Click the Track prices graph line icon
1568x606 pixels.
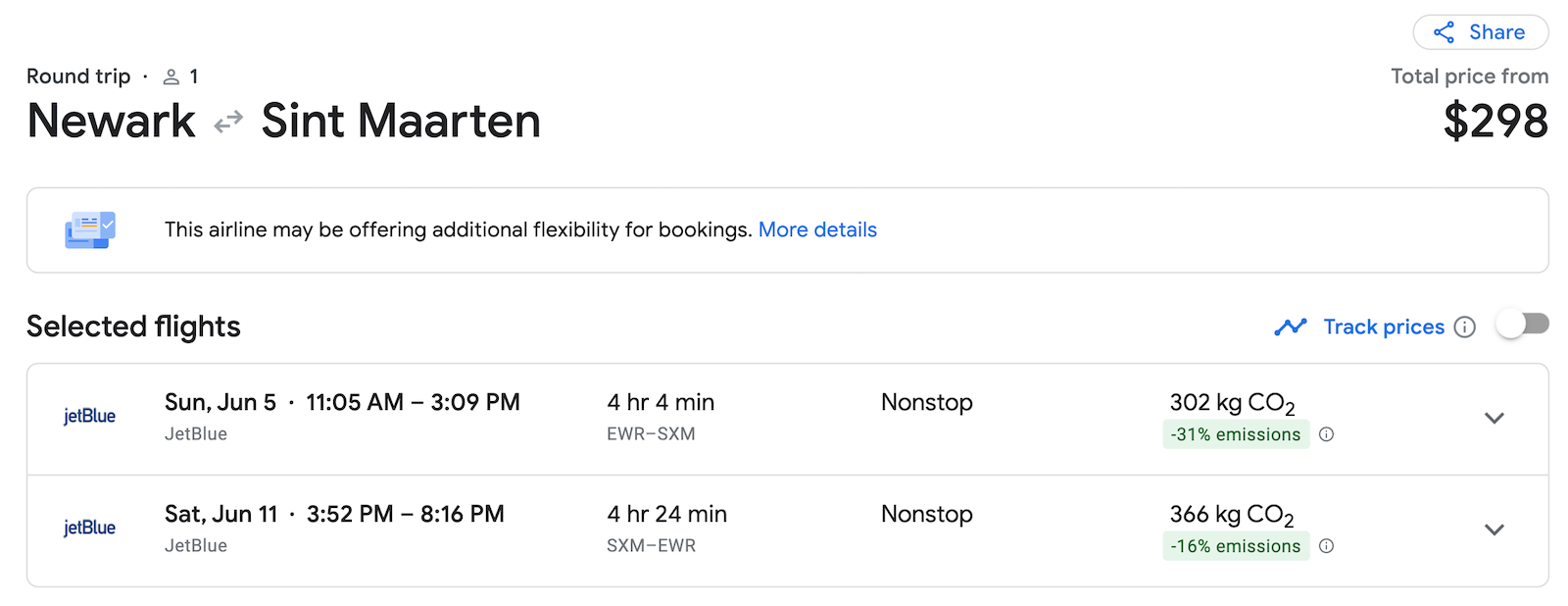click(x=1291, y=327)
